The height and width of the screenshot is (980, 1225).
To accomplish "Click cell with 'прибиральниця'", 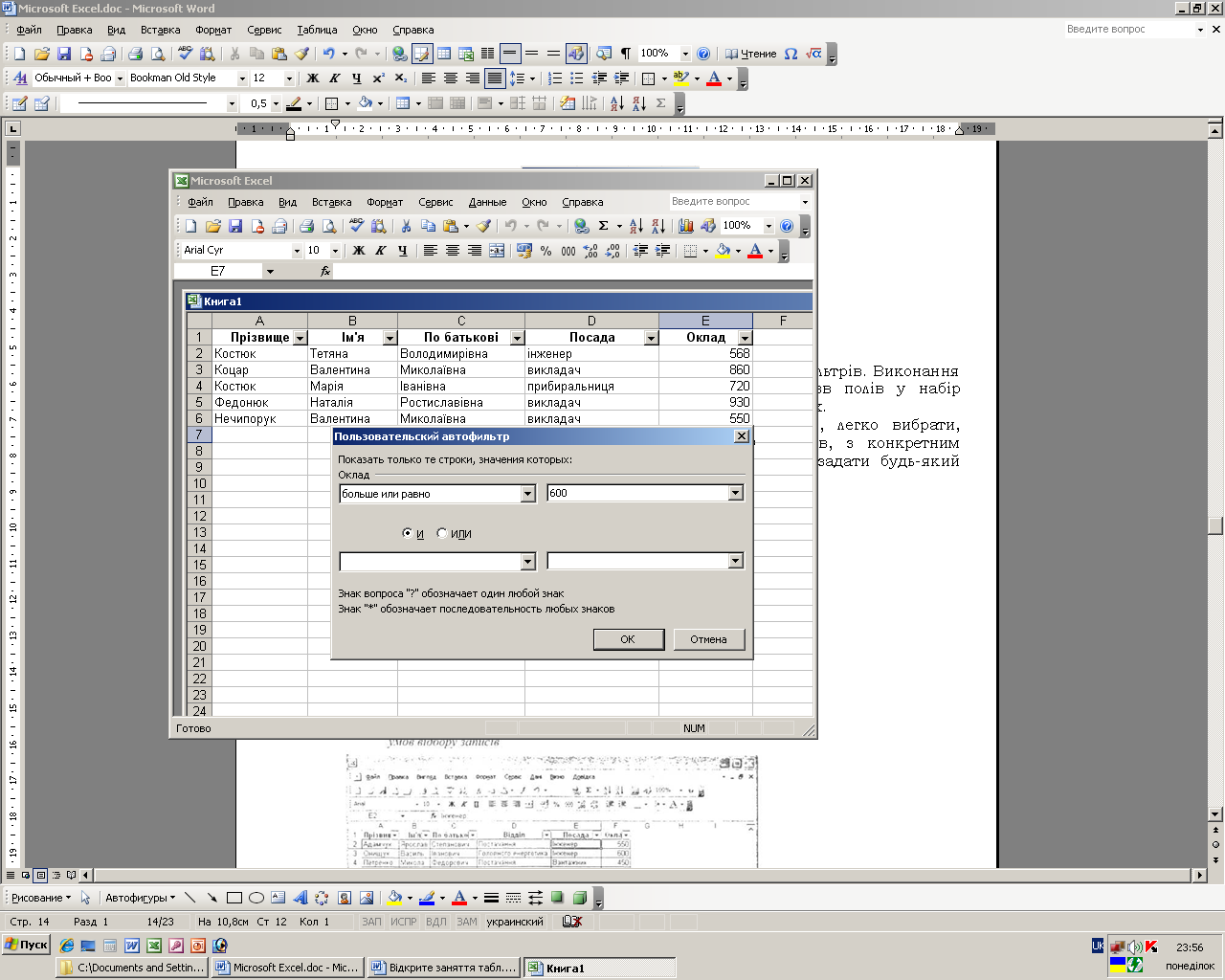I will (591, 386).
